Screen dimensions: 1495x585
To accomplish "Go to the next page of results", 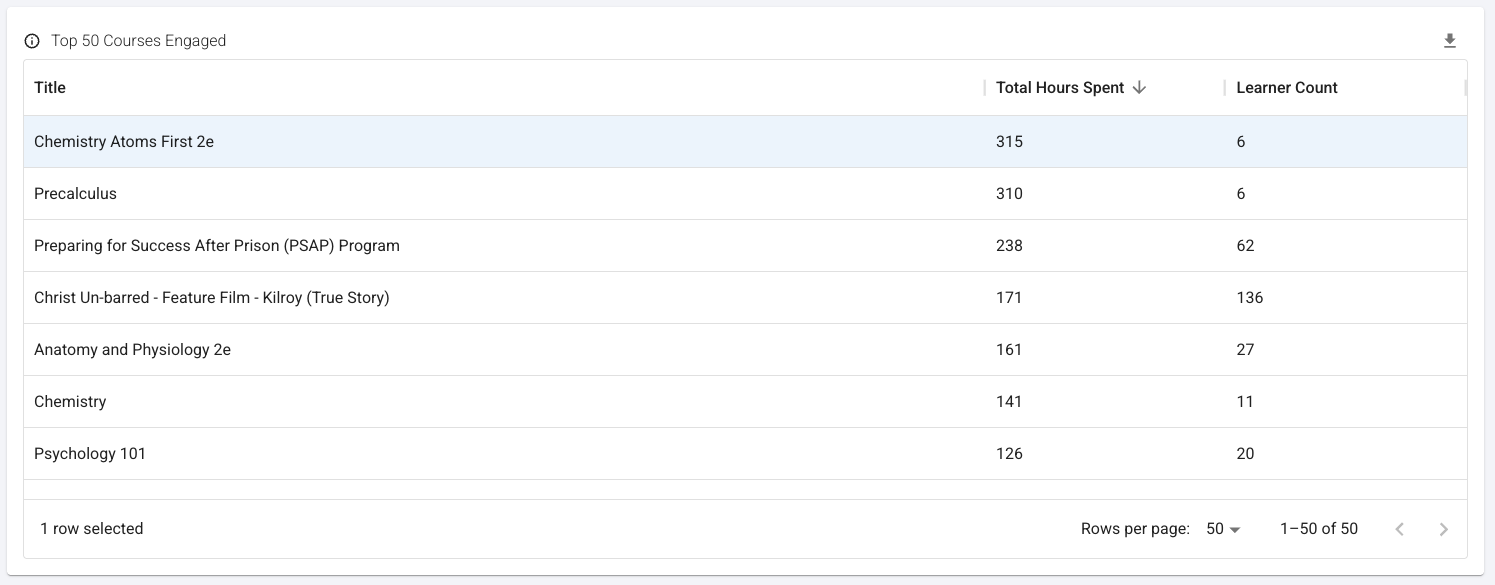I will tap(1443, 529).
